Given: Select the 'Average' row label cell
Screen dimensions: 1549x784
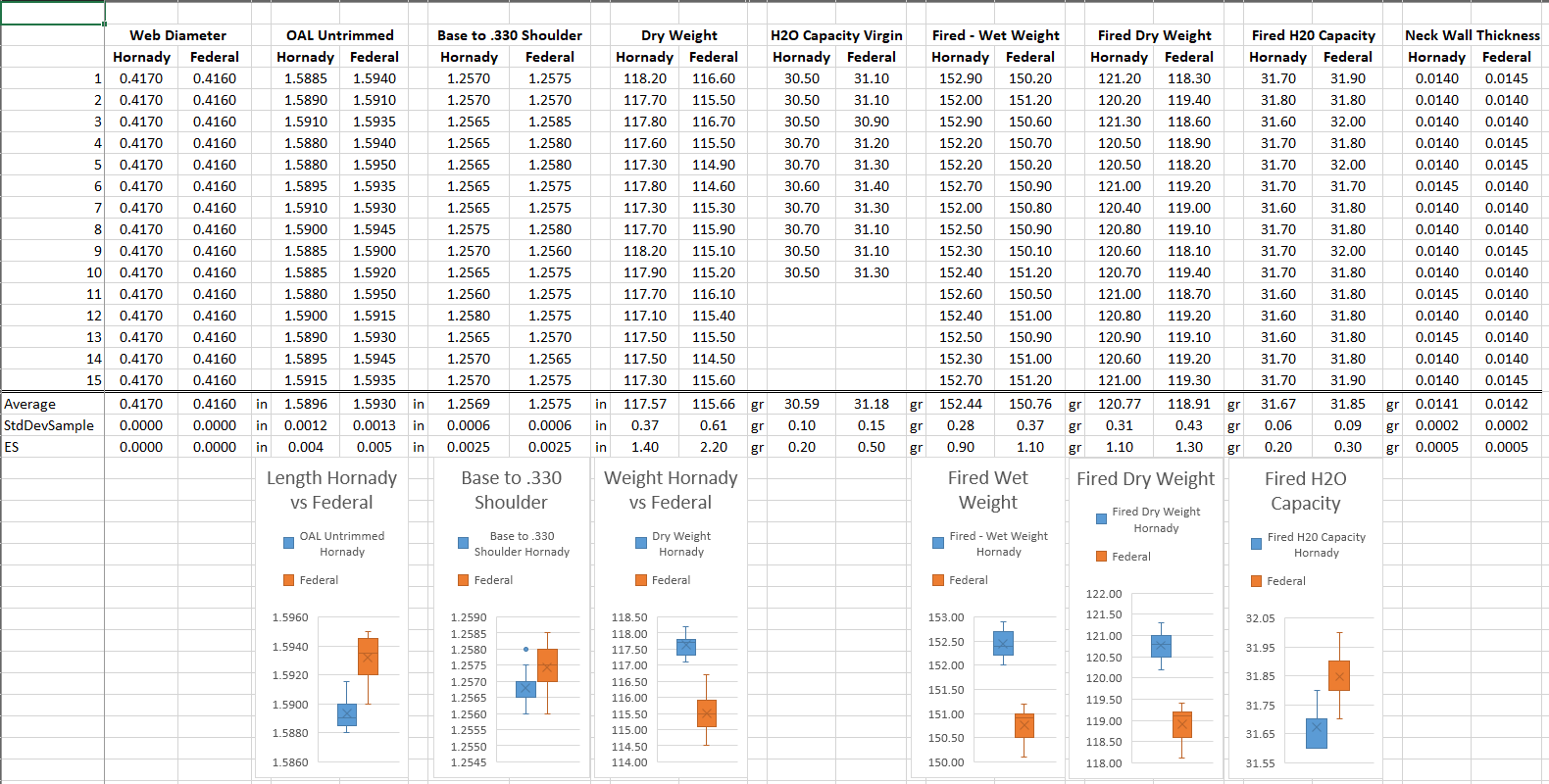Looking at the screenshot, I should coord(53,404).
